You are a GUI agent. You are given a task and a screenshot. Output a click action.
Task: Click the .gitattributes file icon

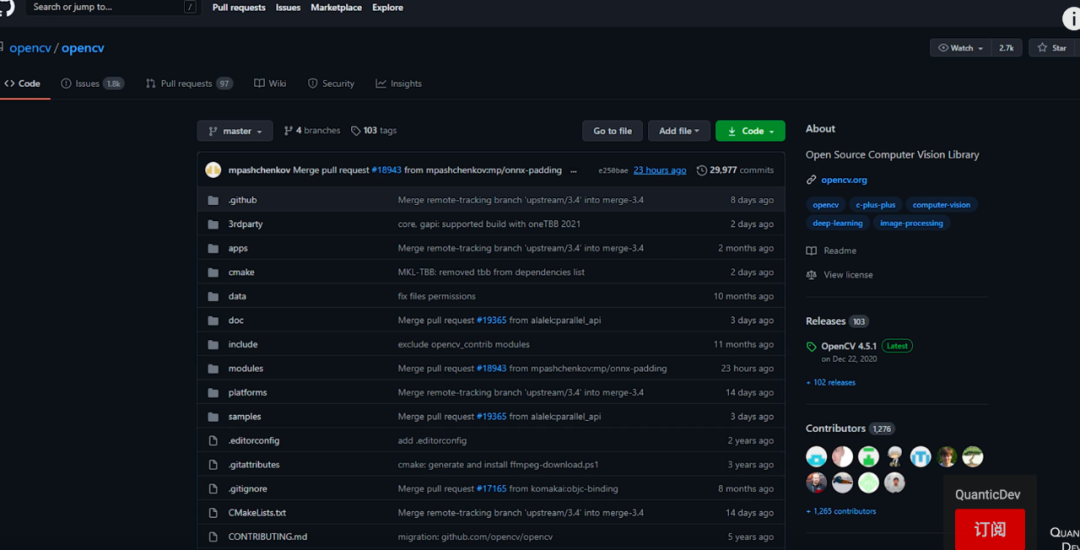point(213,465)
